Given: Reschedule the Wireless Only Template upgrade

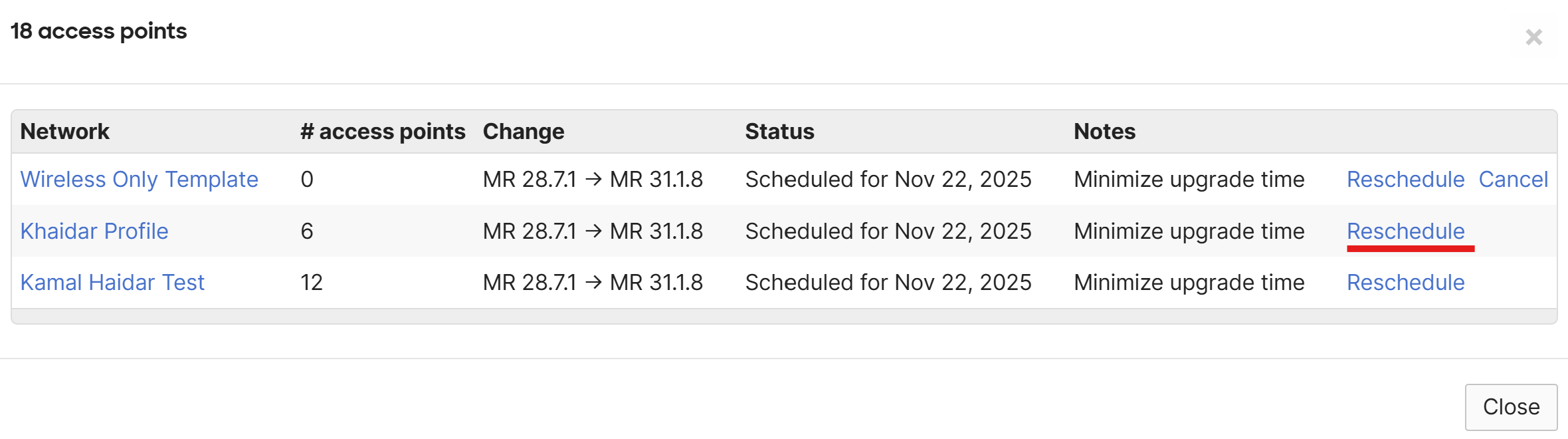Looking at the screenshot, I should [x=1406, y=179].
